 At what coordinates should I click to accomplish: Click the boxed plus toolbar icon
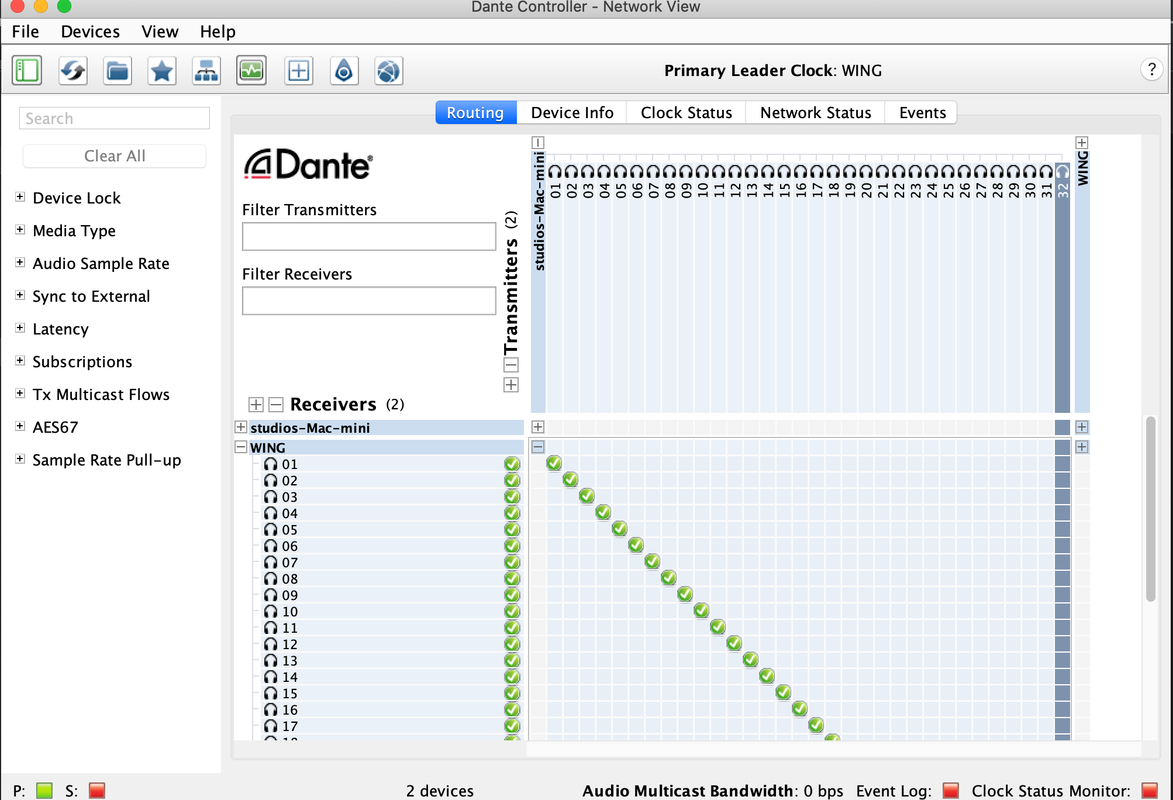pos(298,71)
